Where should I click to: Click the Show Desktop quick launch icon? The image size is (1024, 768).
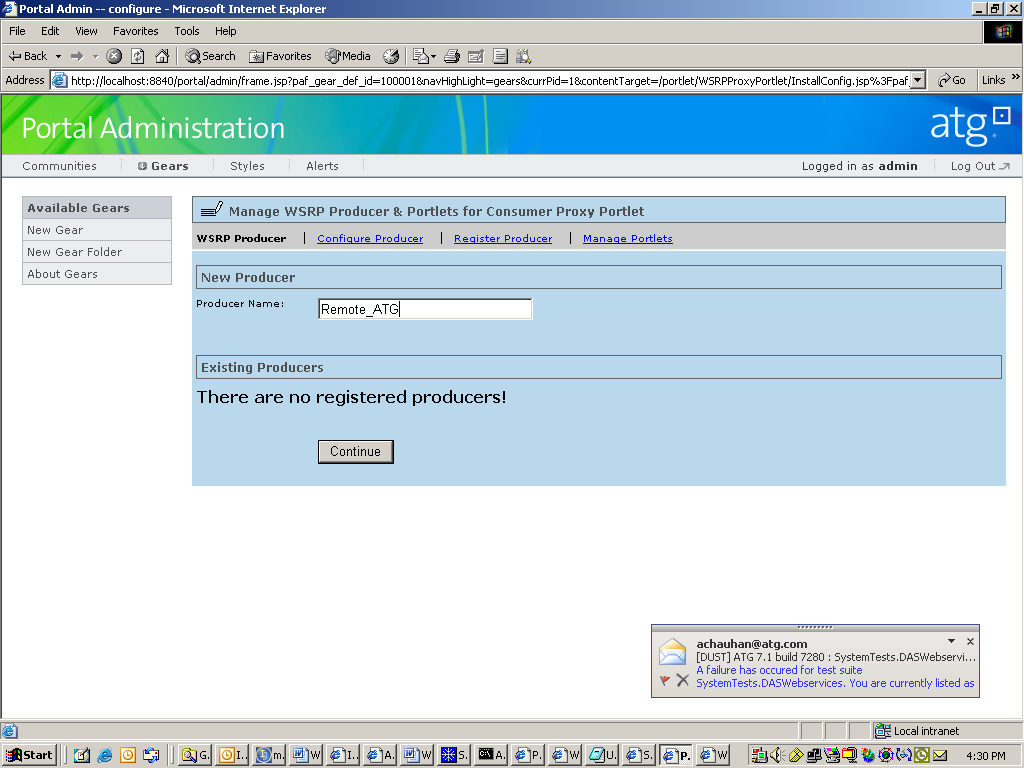point(81,755)
